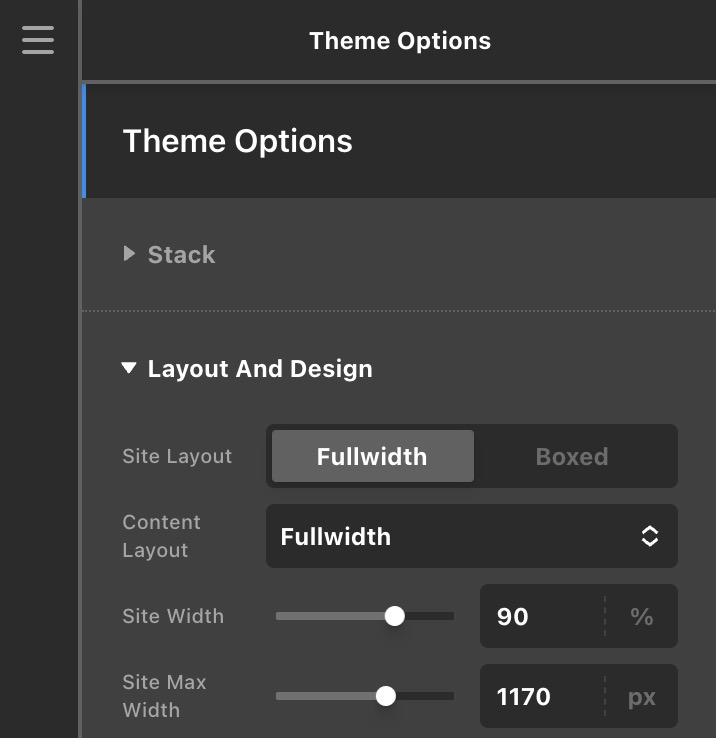
Task: Click the Site Max Width slider handle
Action: click(386, 696)
